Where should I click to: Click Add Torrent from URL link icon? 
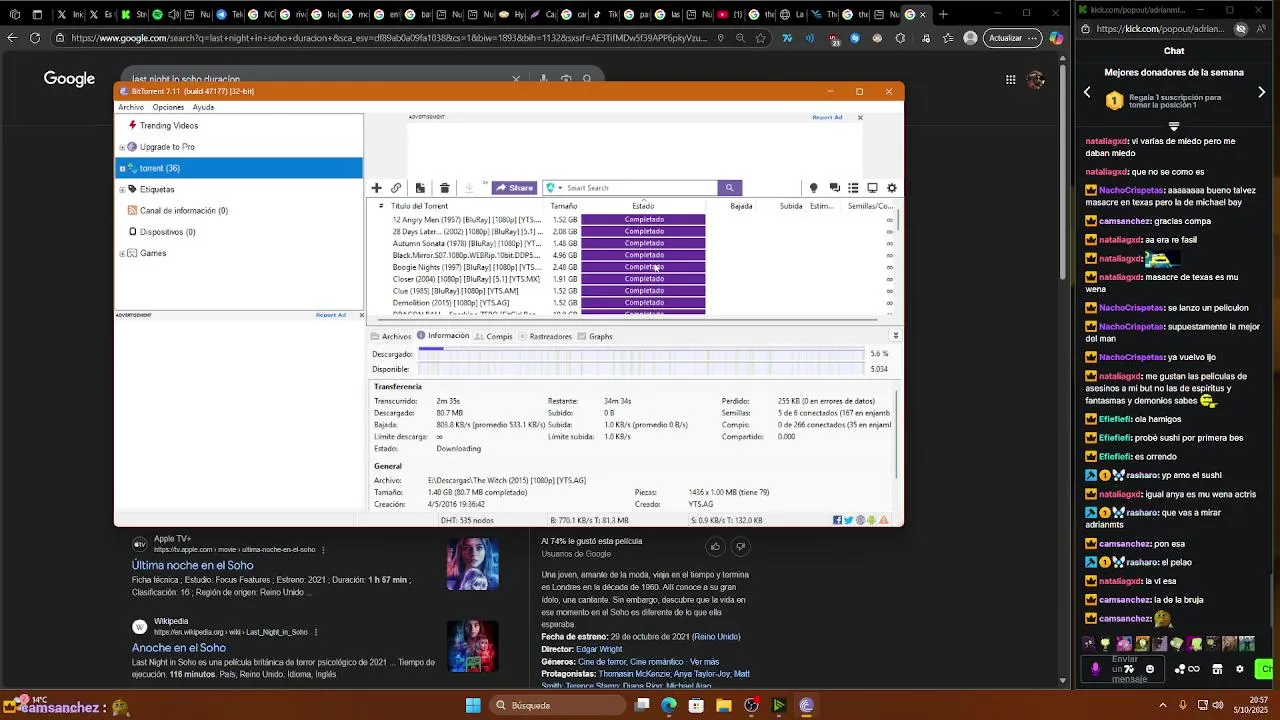[396, 188]
